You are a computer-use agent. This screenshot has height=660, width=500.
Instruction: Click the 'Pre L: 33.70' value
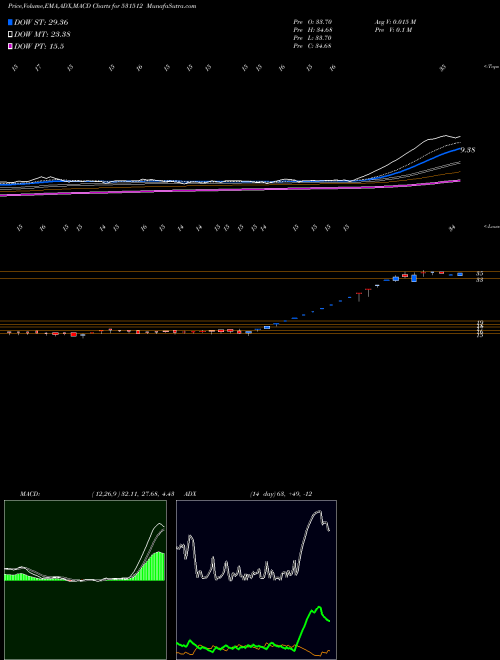[x=313, y=38]
